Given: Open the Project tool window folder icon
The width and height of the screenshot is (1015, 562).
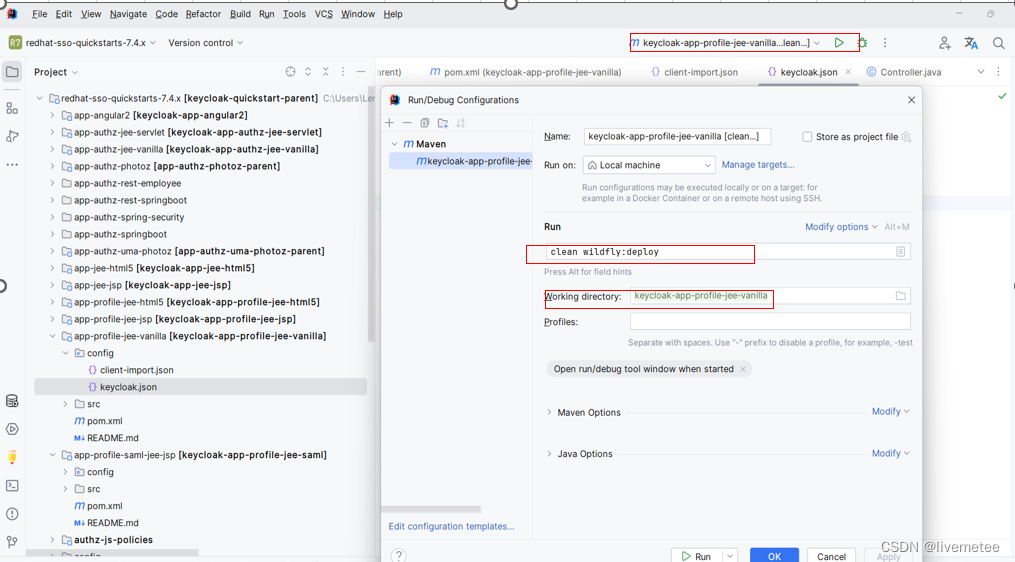Looking at the screenshot, I should pyautogui.click(x=12, y=72).
